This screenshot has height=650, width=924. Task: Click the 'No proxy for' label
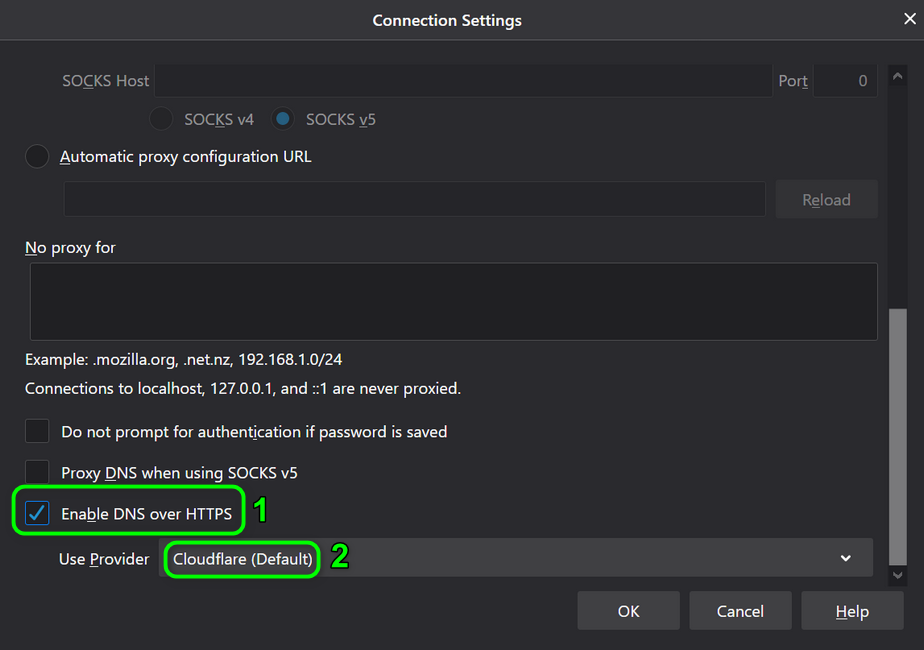coord(70,248)
